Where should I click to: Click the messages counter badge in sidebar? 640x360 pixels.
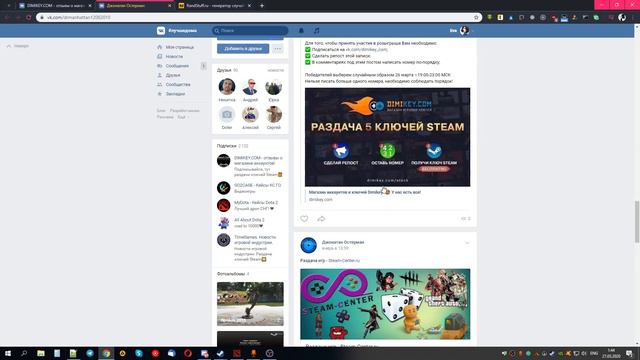coord(204,66)
